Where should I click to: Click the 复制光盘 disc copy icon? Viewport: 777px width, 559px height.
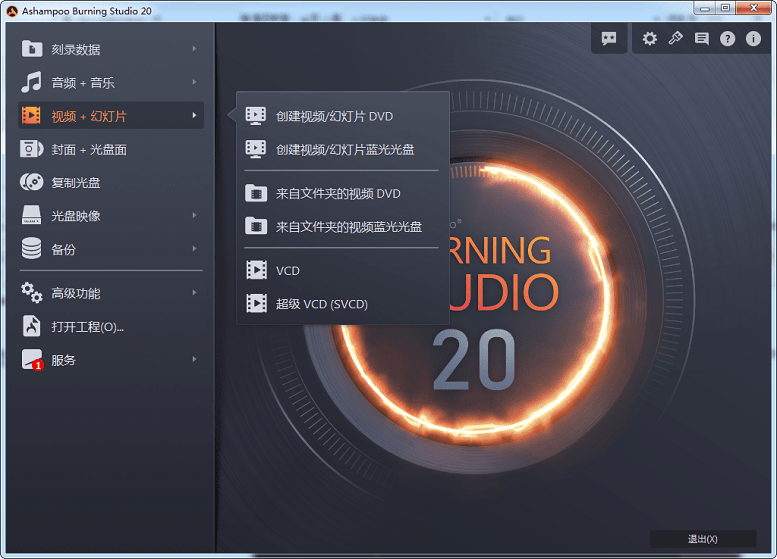(32, 182)
